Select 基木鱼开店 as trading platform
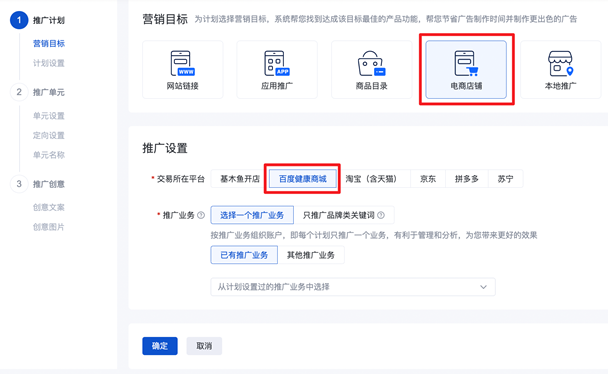The image size is (608, 374). coord(240,179)
